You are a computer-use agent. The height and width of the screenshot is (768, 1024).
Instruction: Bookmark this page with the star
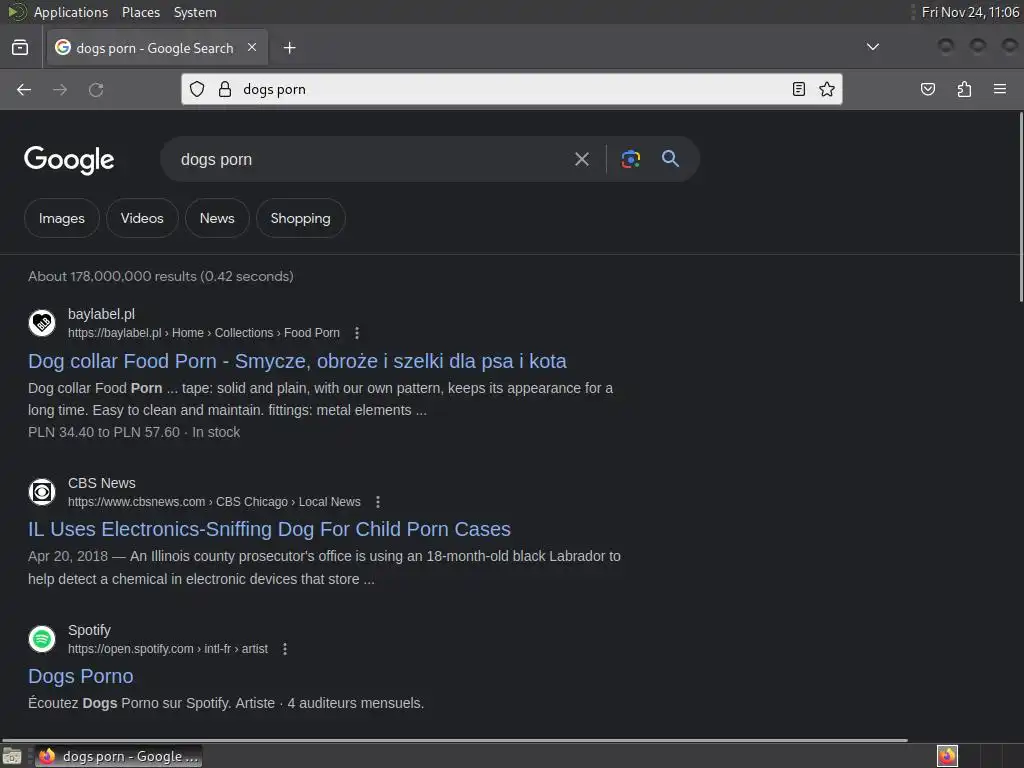(827, 89)
